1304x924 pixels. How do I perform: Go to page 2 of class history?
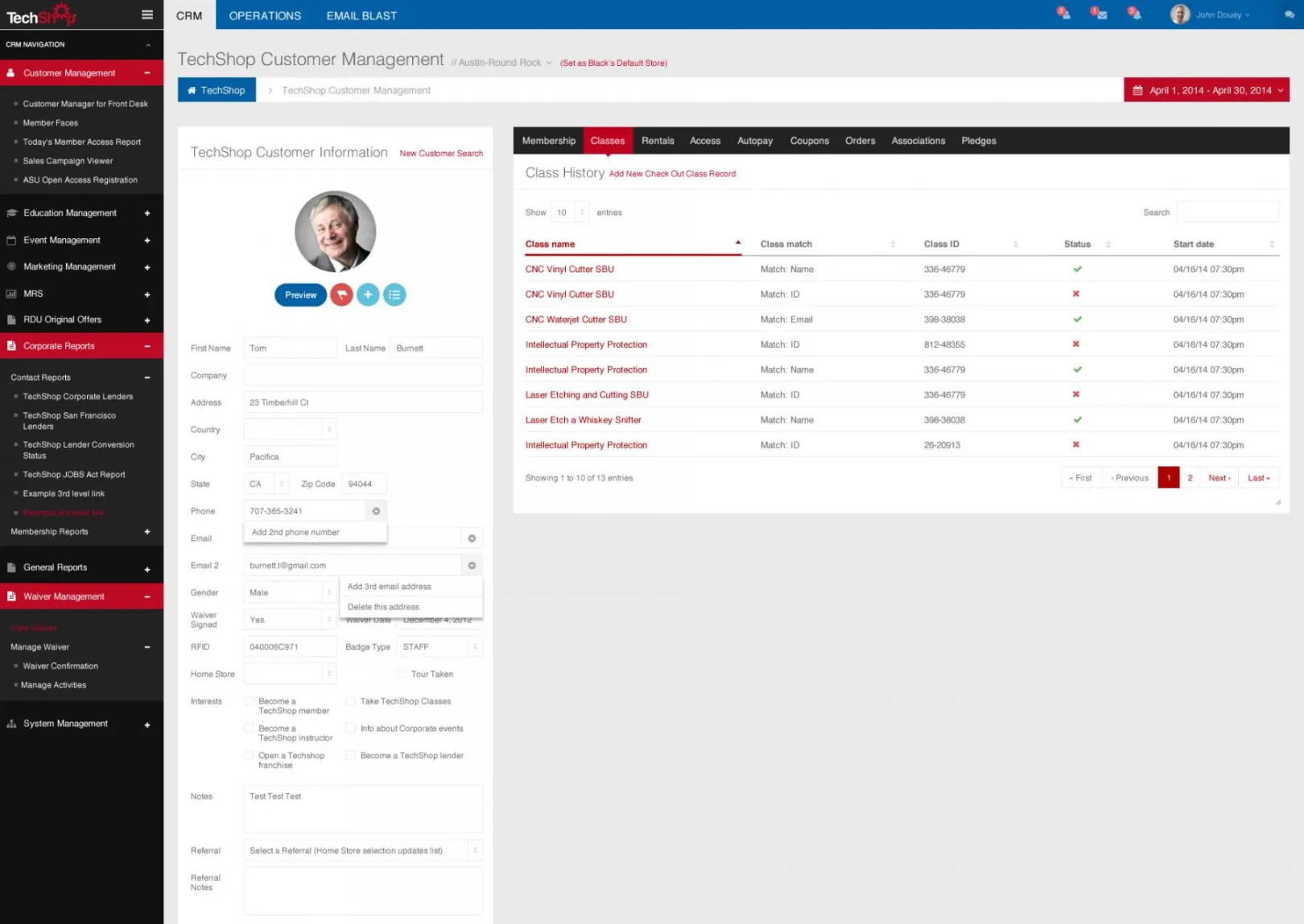click(1190, 478)
